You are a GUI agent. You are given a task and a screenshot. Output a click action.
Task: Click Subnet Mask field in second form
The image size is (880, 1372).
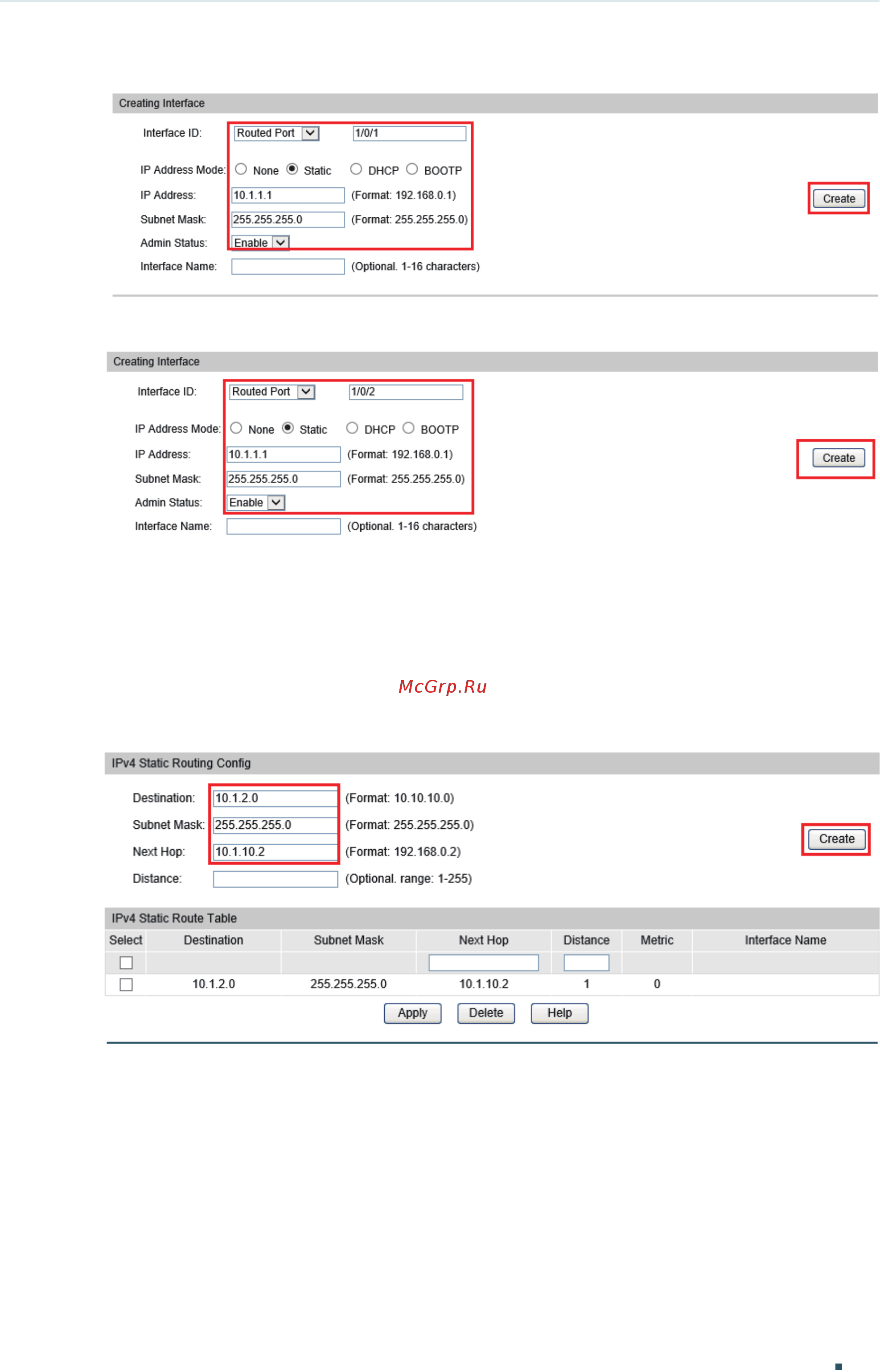284,479
